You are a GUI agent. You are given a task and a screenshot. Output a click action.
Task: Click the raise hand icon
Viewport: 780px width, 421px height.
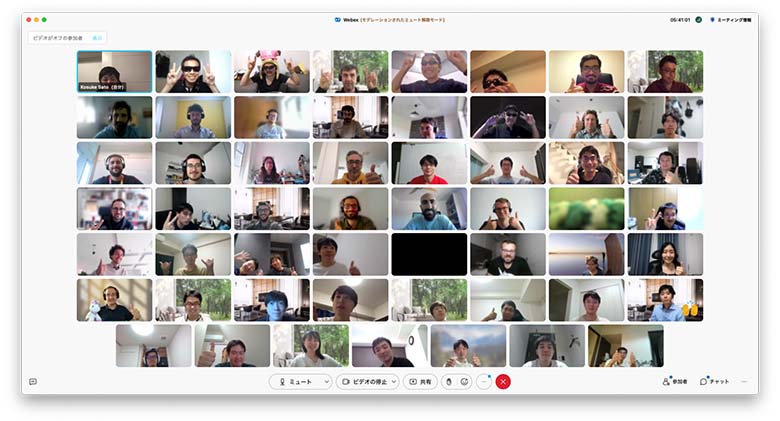pyautogui.click(x=449, y=381)
